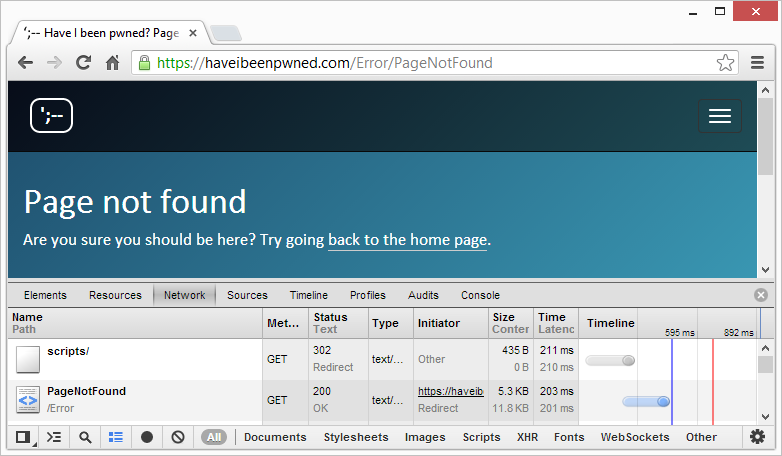Open the Timeline panel tab
Screen dimensions: 782x456
[x=309, y=295]
